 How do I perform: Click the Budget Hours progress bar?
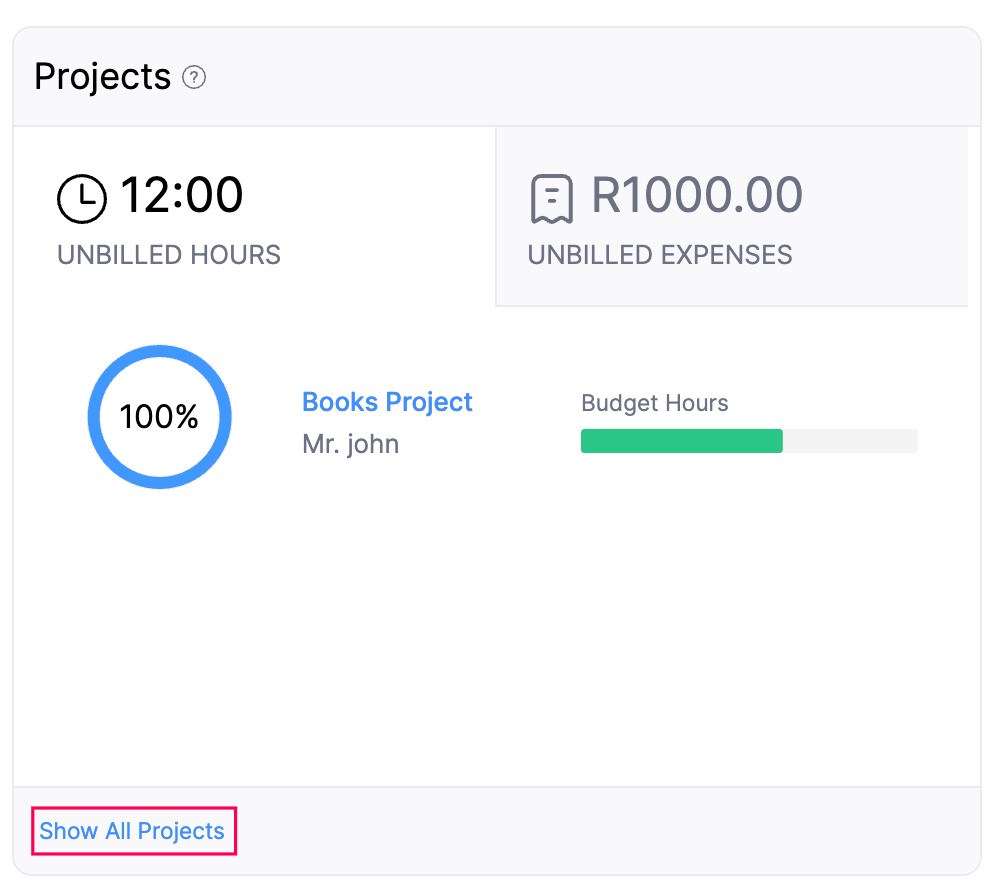[x=749, y=440]
